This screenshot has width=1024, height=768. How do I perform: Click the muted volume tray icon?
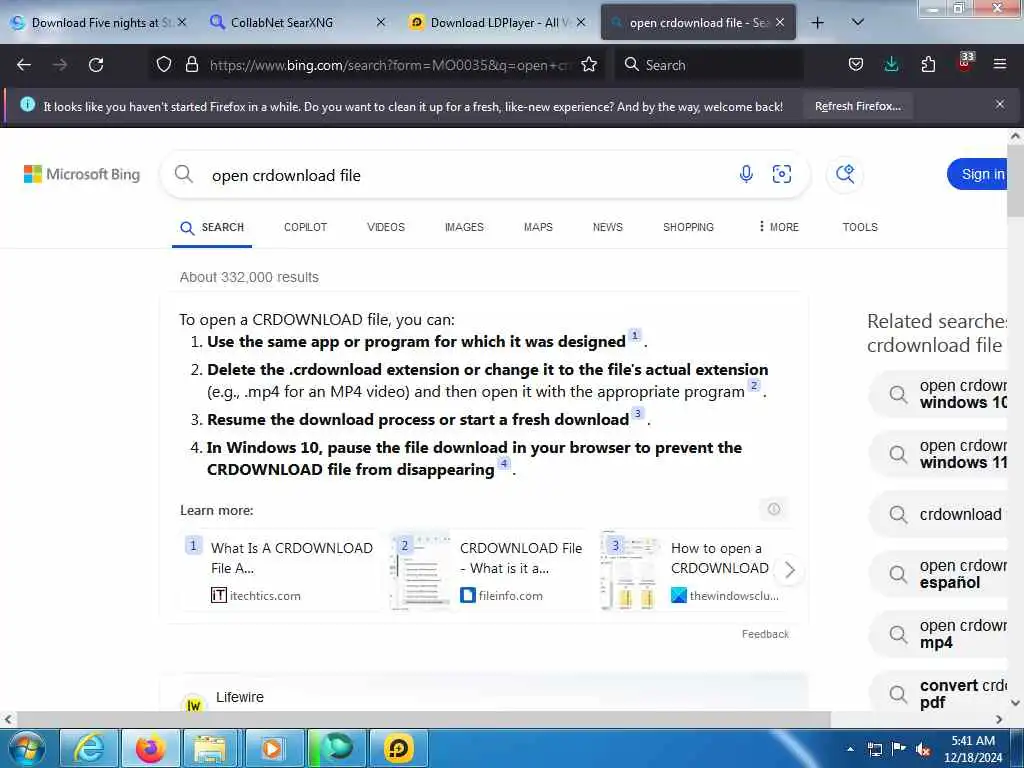(x=923, y=749)
